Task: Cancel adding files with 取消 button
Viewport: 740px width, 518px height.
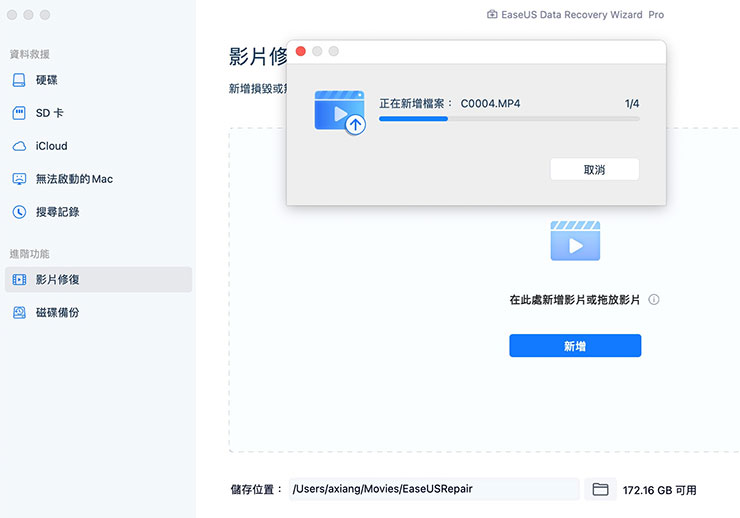Action: [x=595, y=169]
